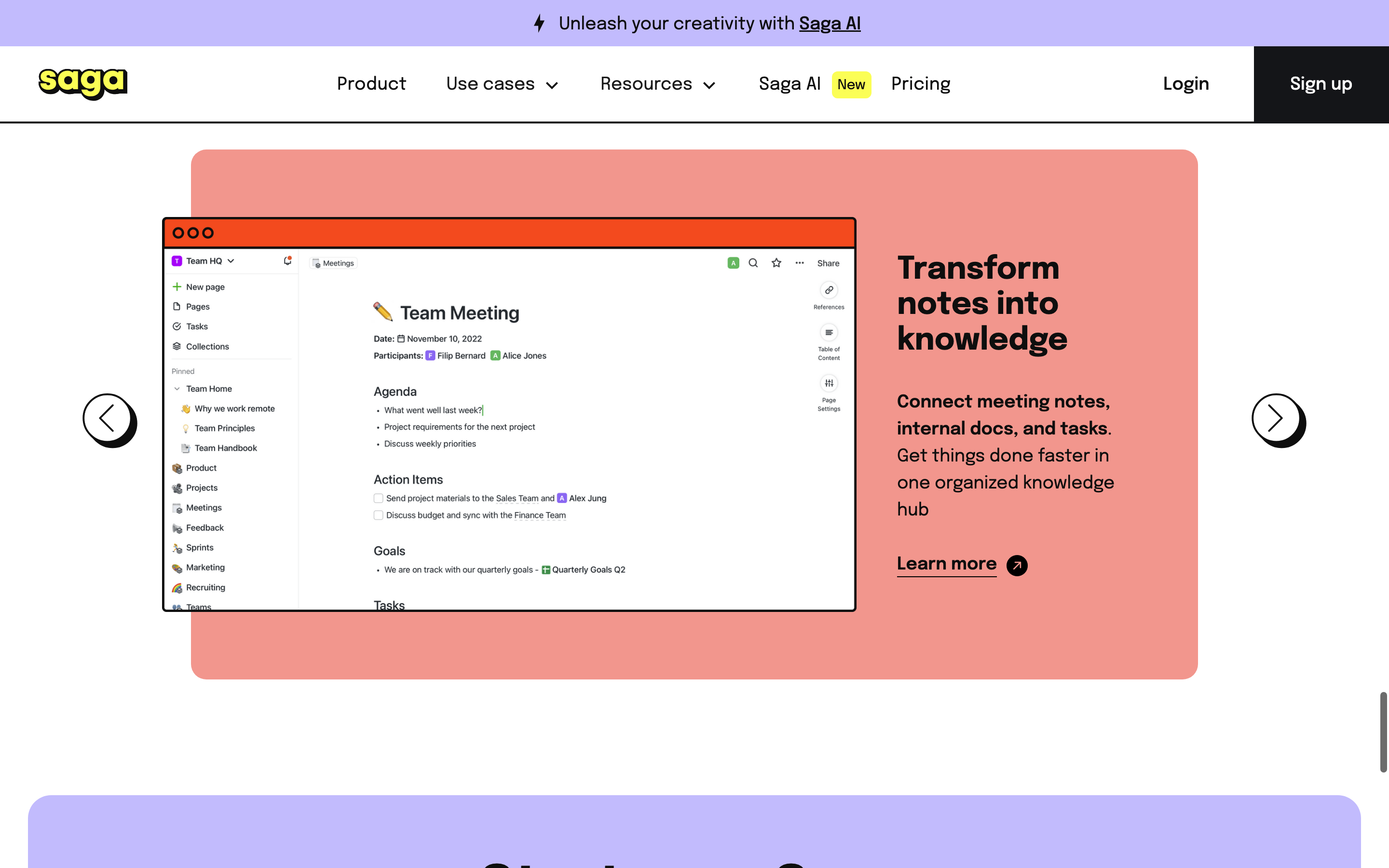Collapse the Team Home tree item
The image size is (1389, 868).
click(177, 389)
